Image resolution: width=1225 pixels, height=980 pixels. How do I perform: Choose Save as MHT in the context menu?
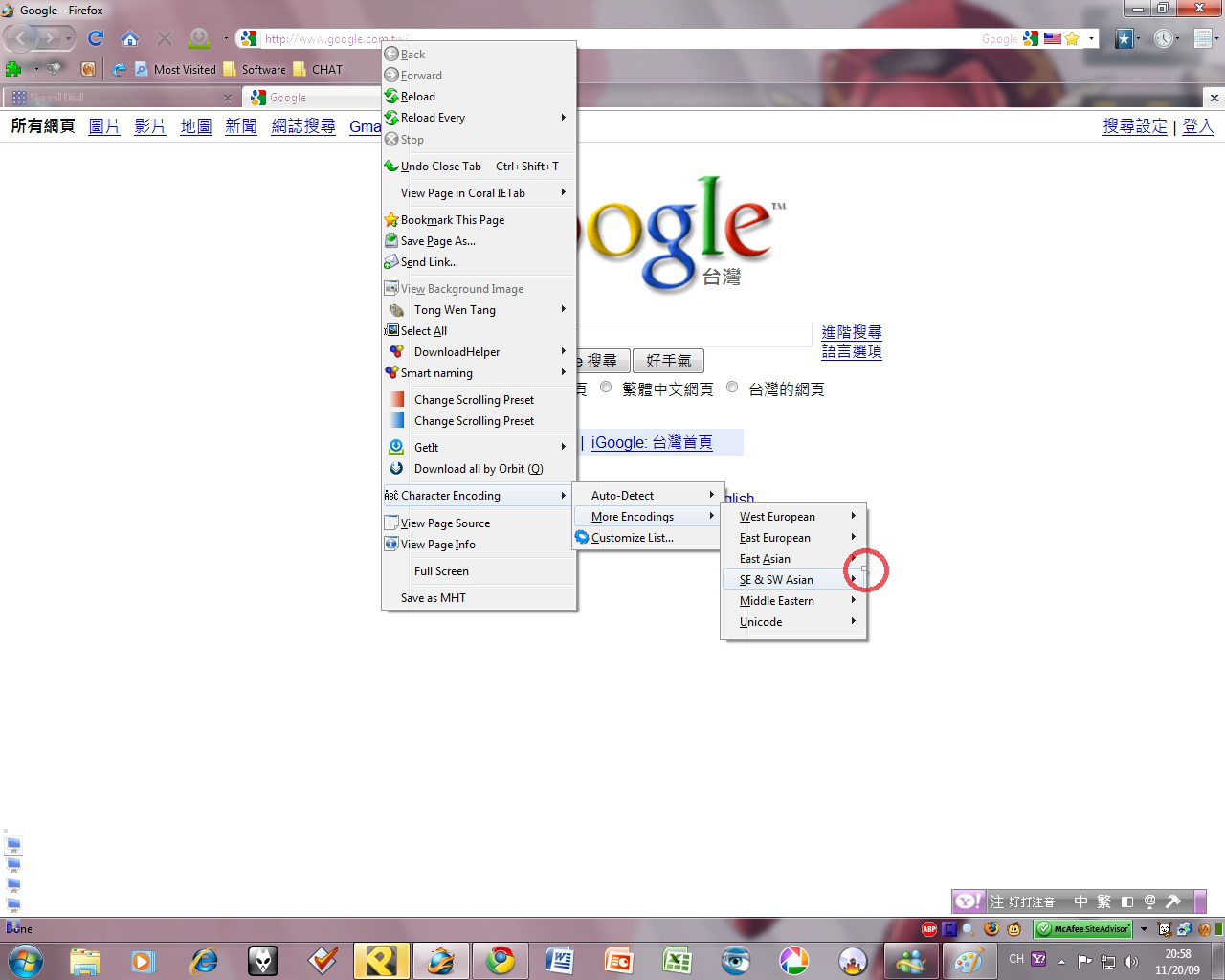click(x=479, y=597)
